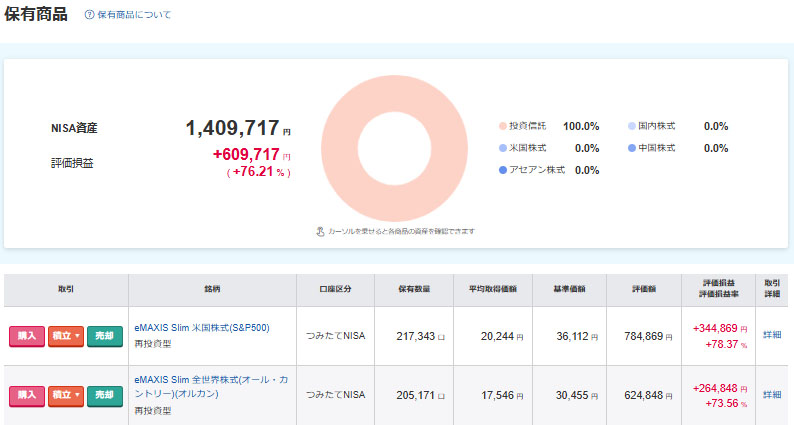This screenshot has width=794, height=425.
Task: Select the 米国株式 legend dot
Action: point(502,148)
